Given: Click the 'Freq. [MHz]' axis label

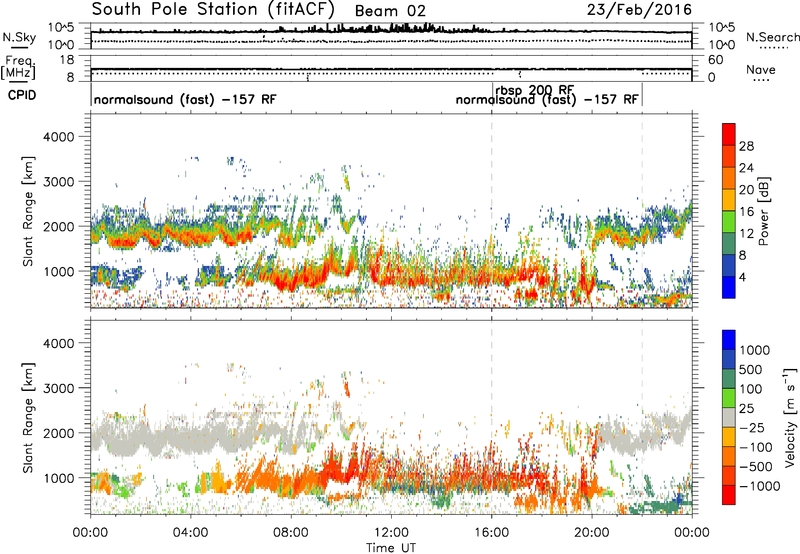Looking at the screenshot, I should click(18, 67).
